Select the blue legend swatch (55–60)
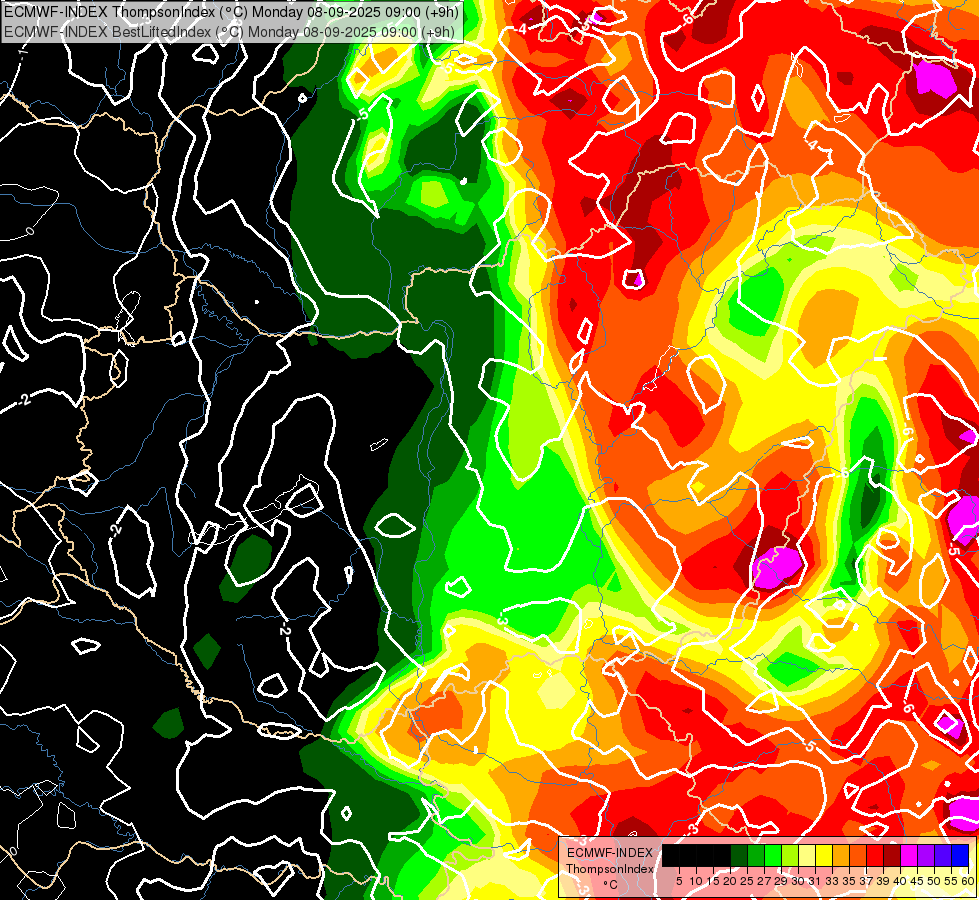 click(x=960, y=855)
